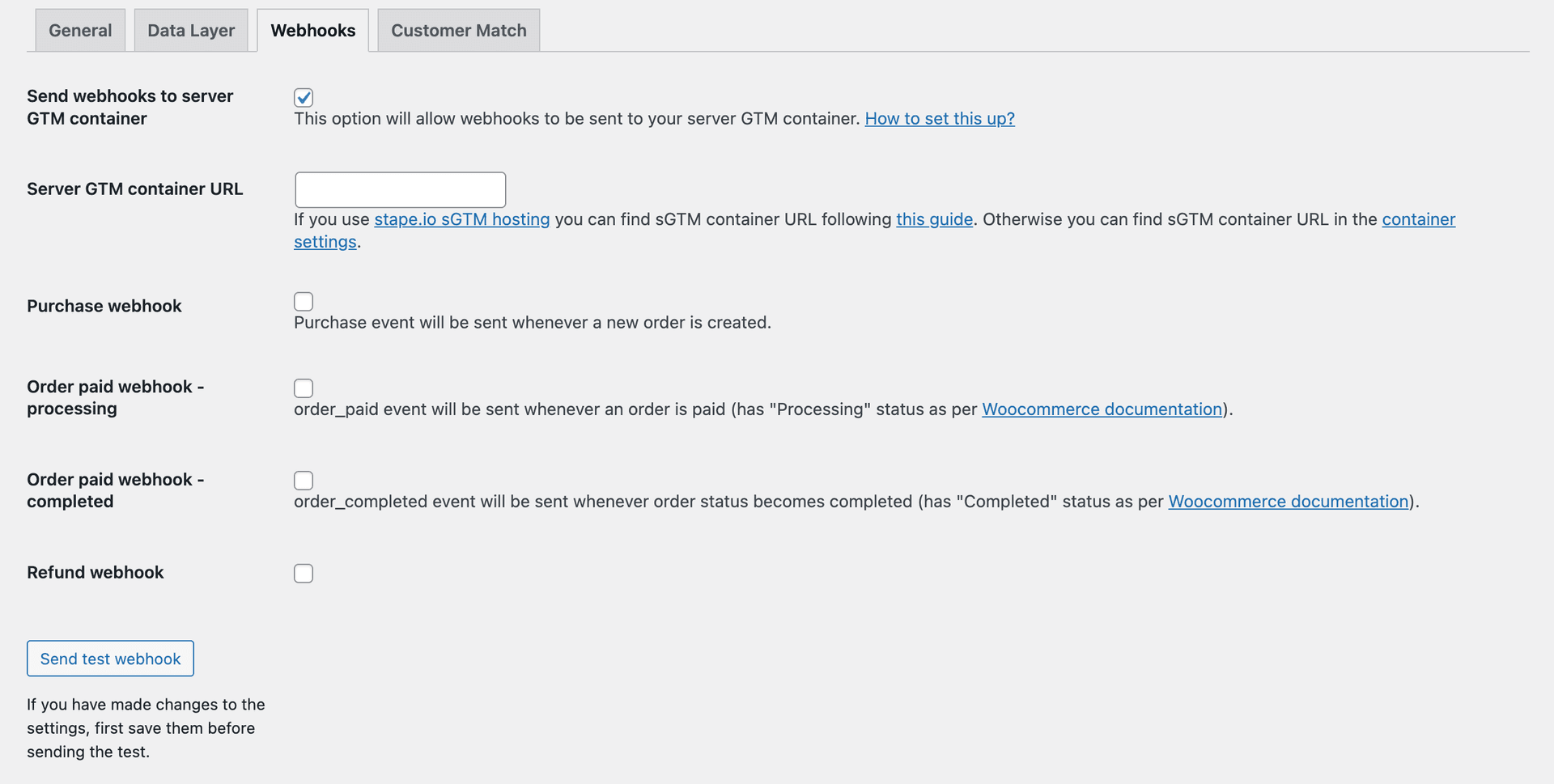Open Woocommerce documentation for completed status
This screenshot has width=1554, height=784.
(1288, 502)
